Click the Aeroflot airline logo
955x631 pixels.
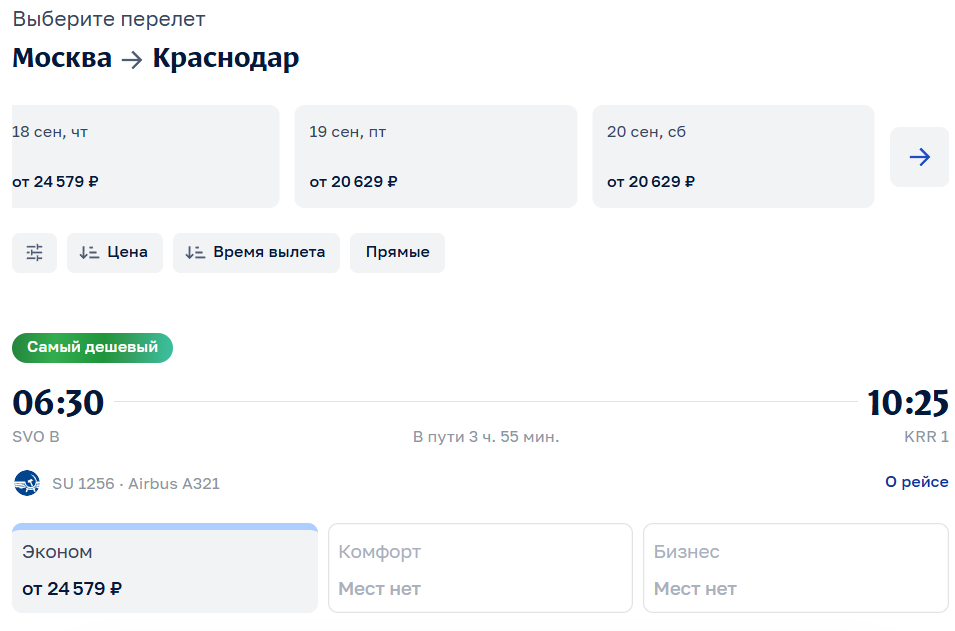(27, 484)
